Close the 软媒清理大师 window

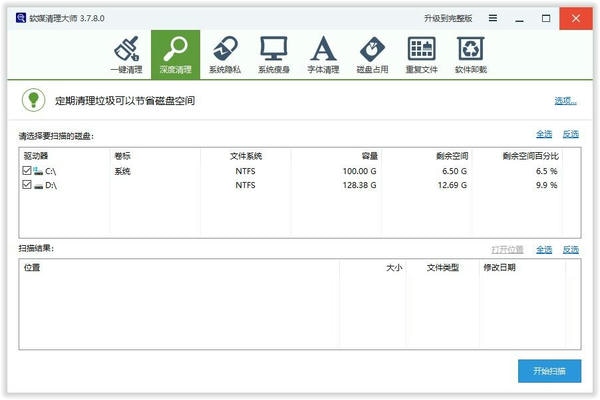point(576,18)
